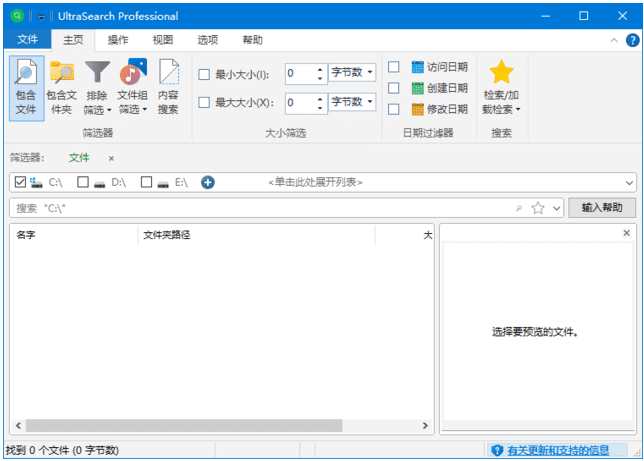The width and height of the screenshot is (644, 461).
Task: Click the right scroll arrow of results
Action: click(425, 426)
